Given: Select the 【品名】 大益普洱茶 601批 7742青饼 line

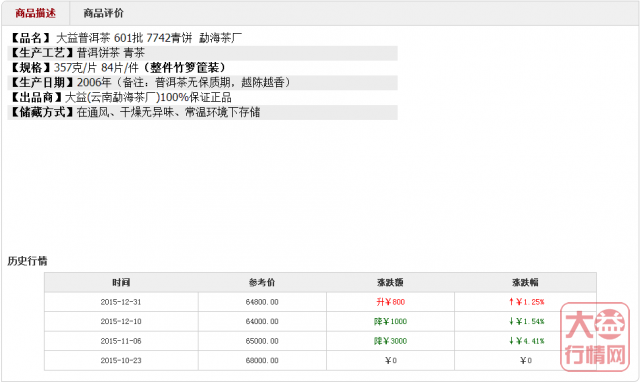Looking at the screenshot, I should [125, 38].
